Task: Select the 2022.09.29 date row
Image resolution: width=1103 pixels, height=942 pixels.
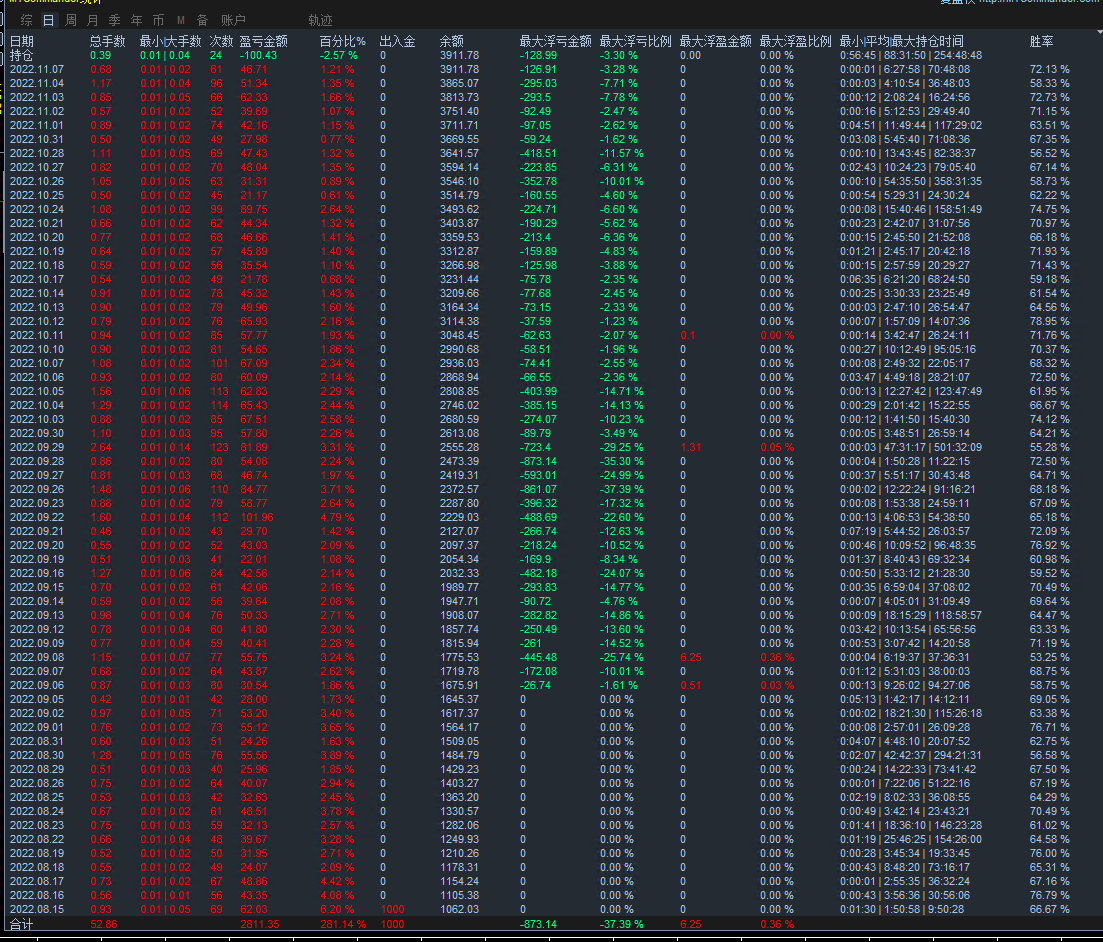Action: (37, 447)
